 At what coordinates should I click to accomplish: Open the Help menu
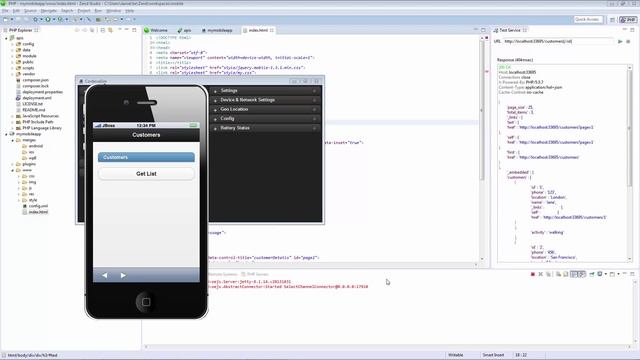pos(129,11)
